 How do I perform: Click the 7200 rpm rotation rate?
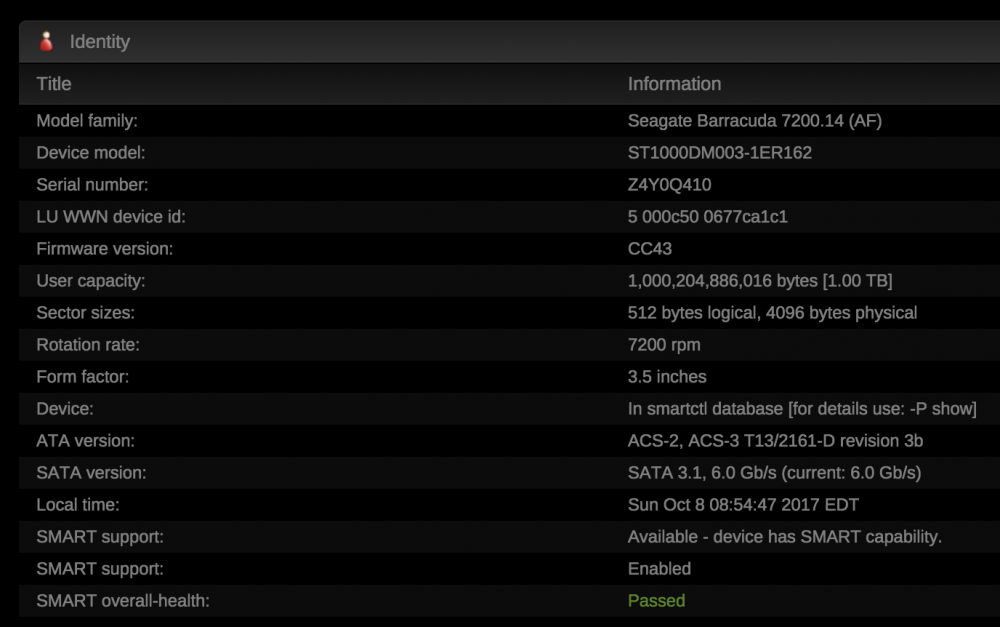[663, 344]
